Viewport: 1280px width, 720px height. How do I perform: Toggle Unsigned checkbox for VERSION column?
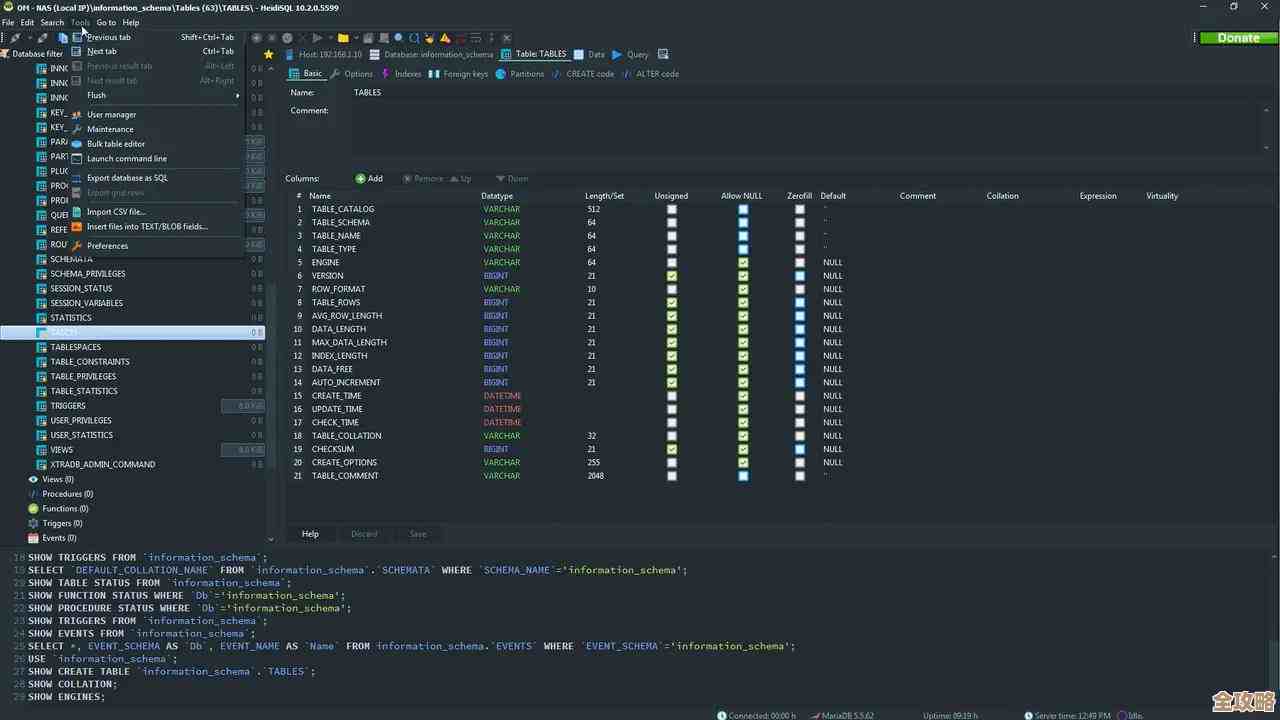tap(672, 276)
